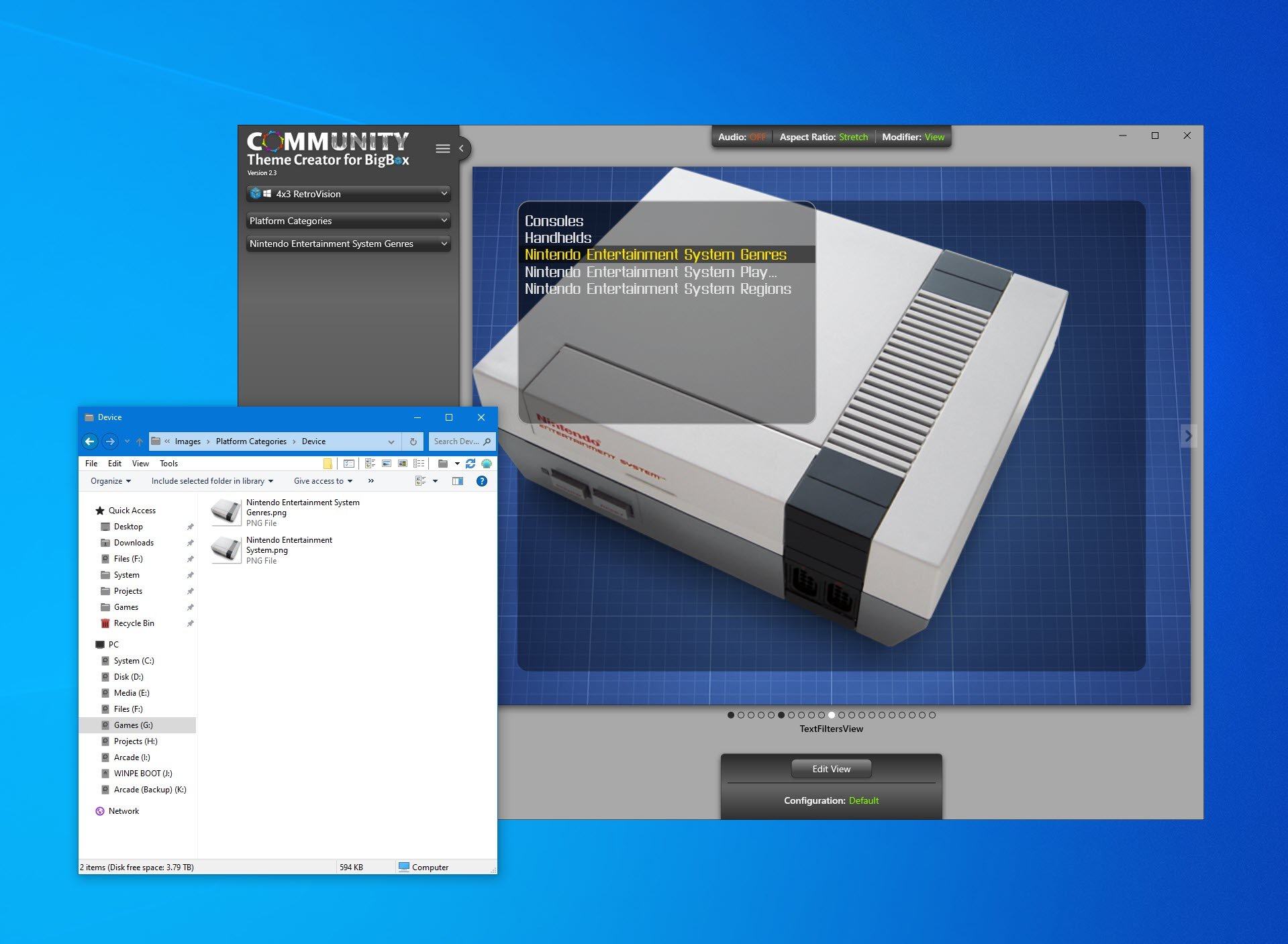Switch to large picture view icon
The width and height of the screenshot is (1288, 944).
point(403,463)
